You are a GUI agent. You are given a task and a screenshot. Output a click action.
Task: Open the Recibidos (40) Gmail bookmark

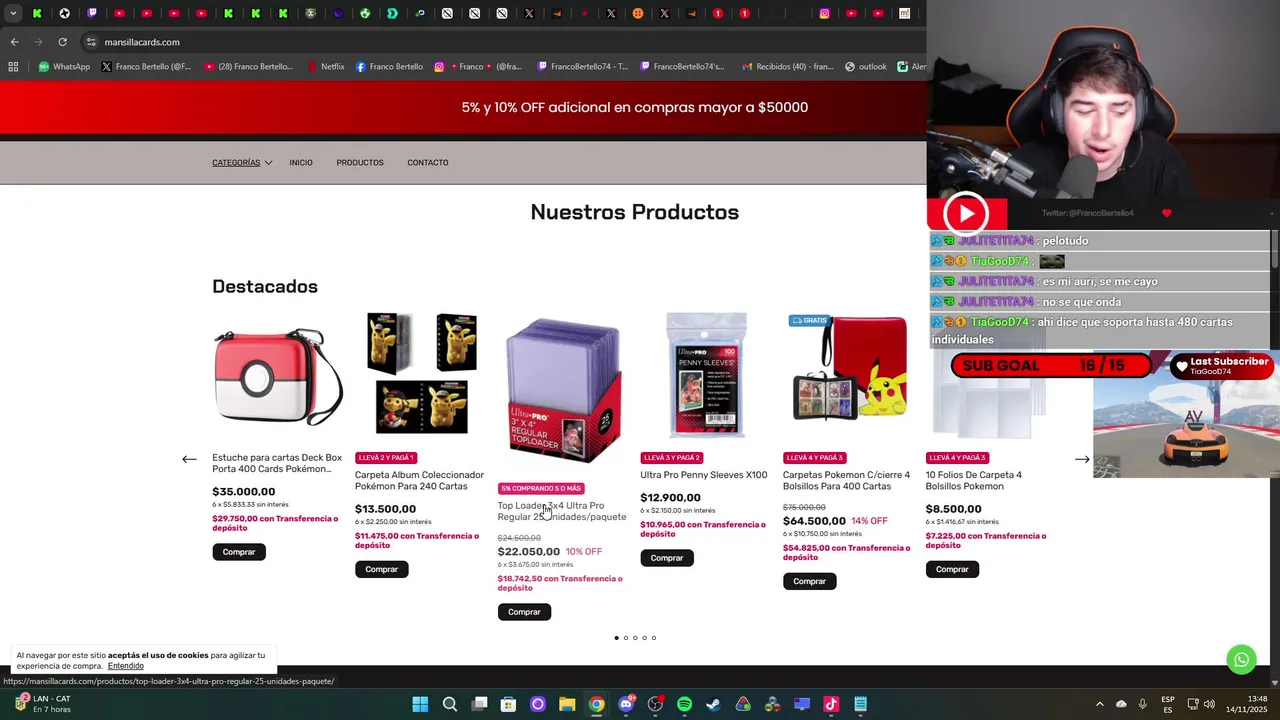pos(788,67)
